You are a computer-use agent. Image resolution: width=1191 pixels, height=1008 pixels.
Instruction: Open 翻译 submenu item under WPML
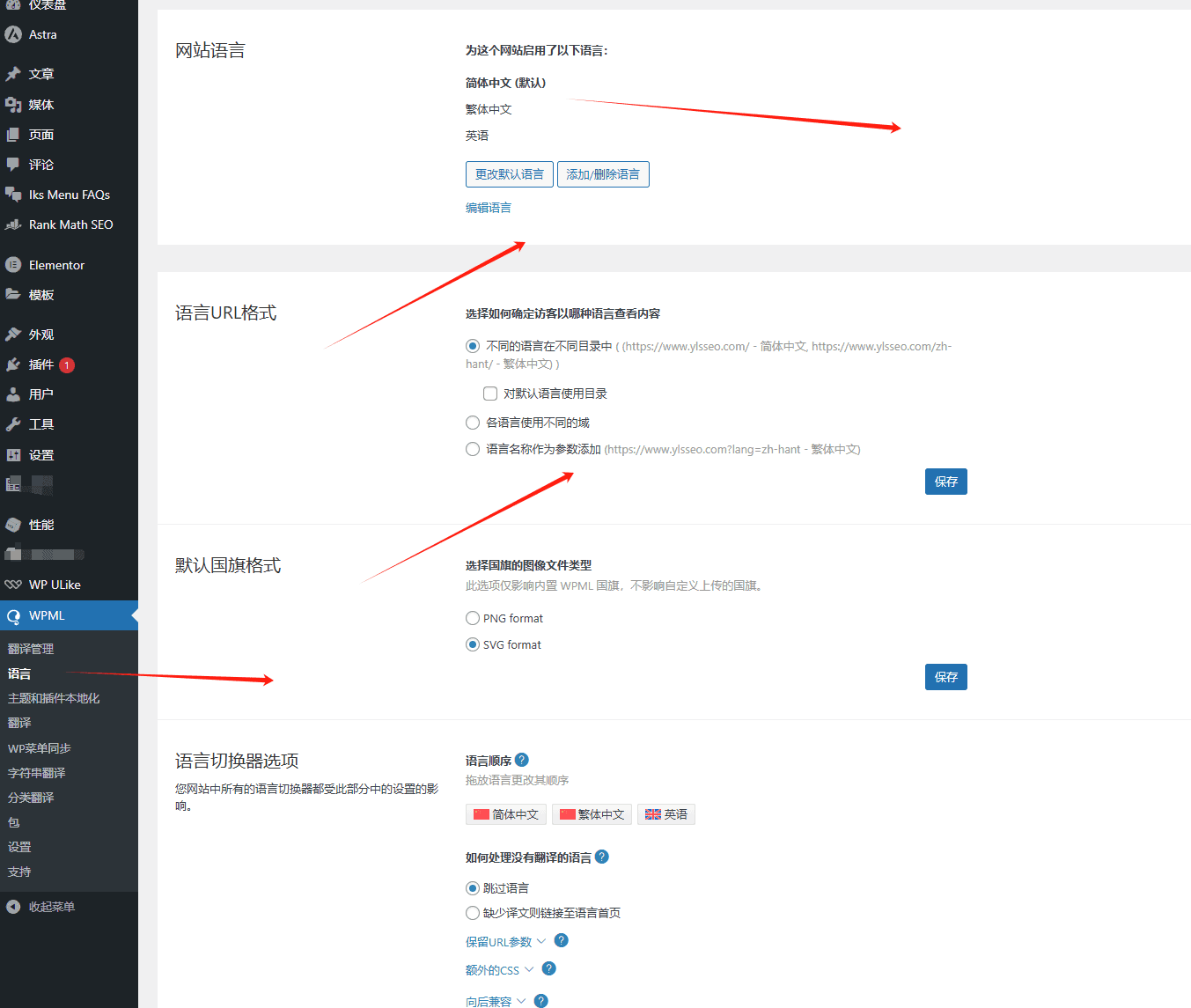pos(19,723)
